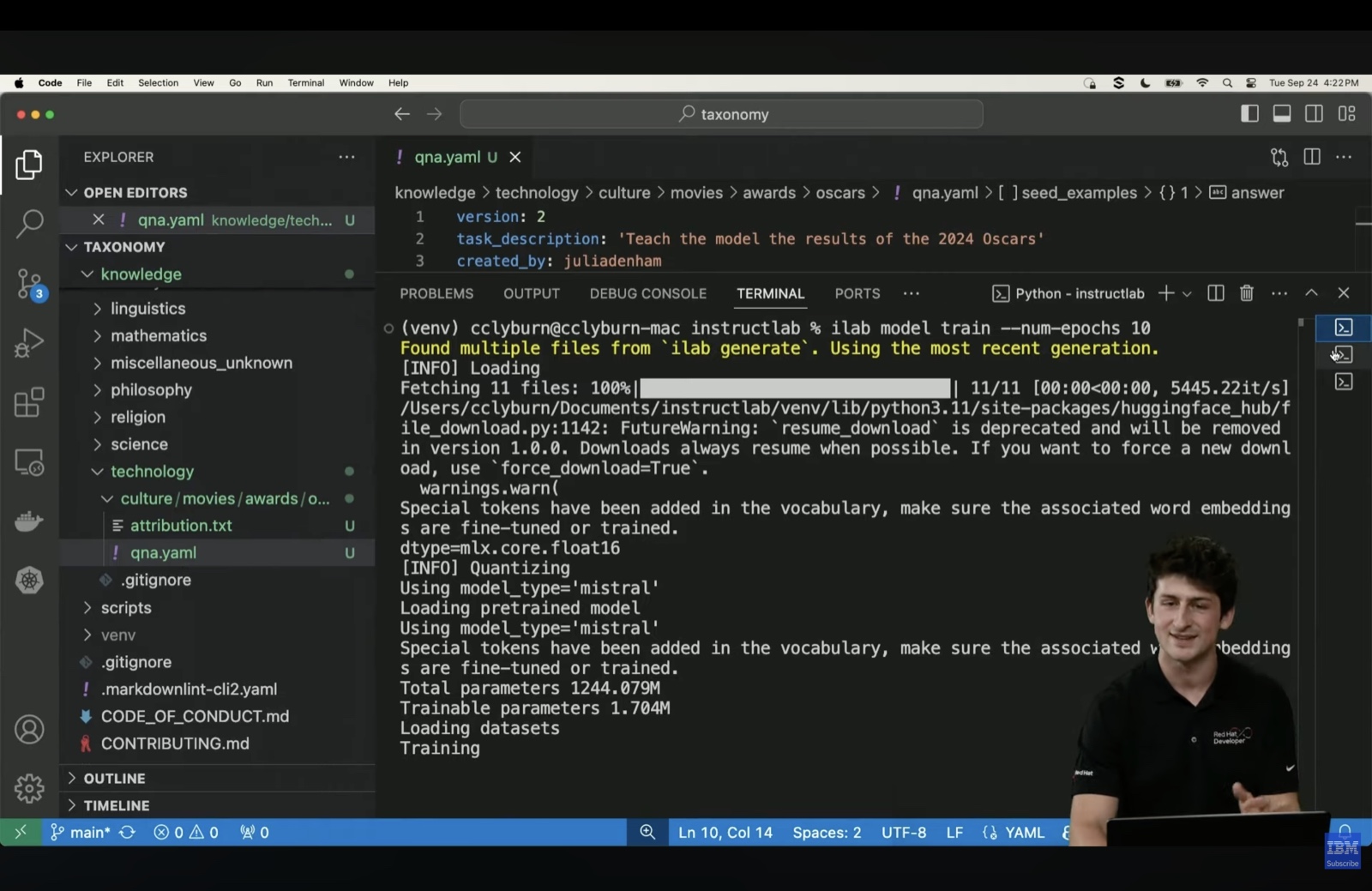This screenshot has width=1372, height=891.
Task: Open Manage settings gear icon
Action: [29, 787]
